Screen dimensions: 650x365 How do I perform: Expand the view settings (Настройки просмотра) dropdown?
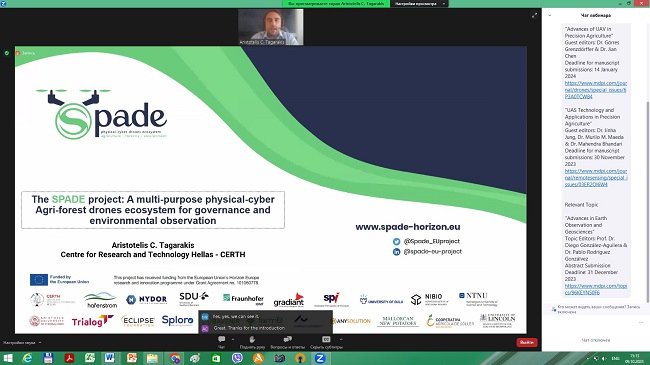419,4
